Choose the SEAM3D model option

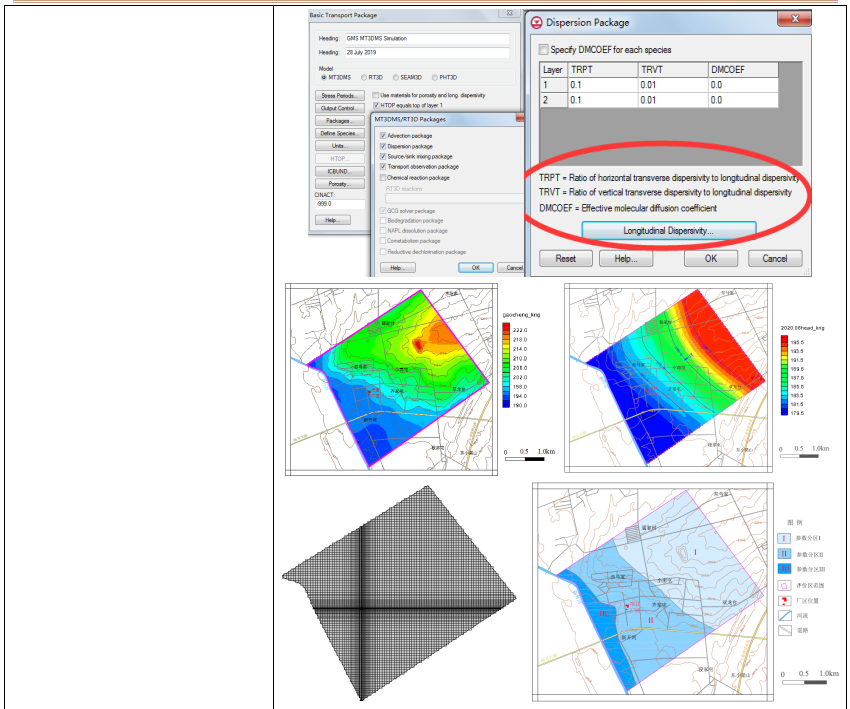397,77
